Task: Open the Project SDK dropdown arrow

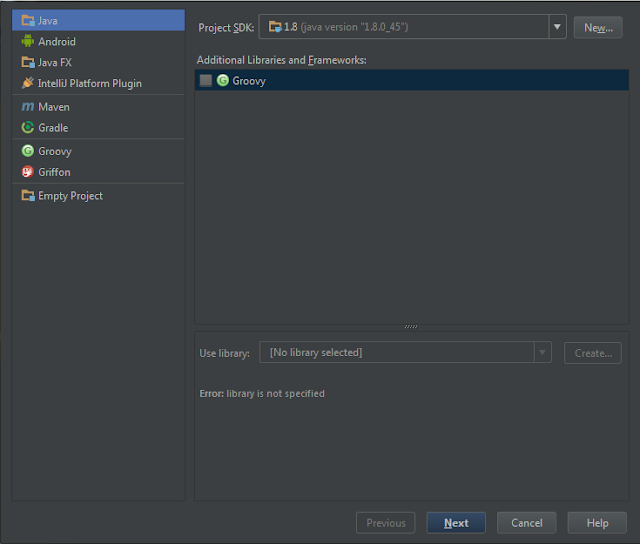Action: (557, 27)
